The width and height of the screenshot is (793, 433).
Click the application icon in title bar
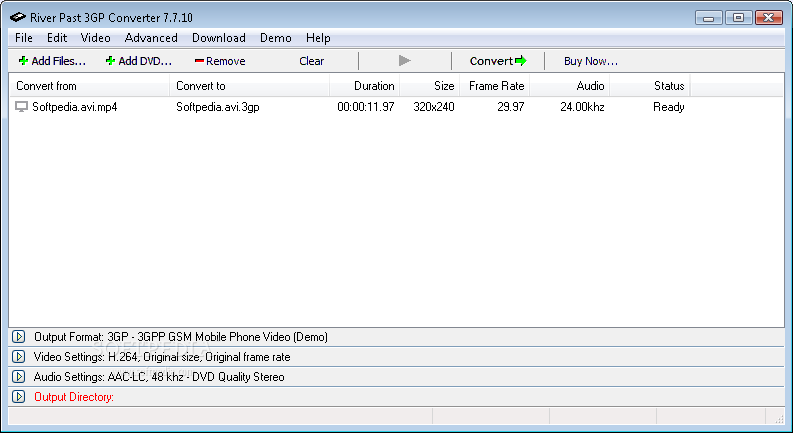pyautogui.click(x=18, y=18)
